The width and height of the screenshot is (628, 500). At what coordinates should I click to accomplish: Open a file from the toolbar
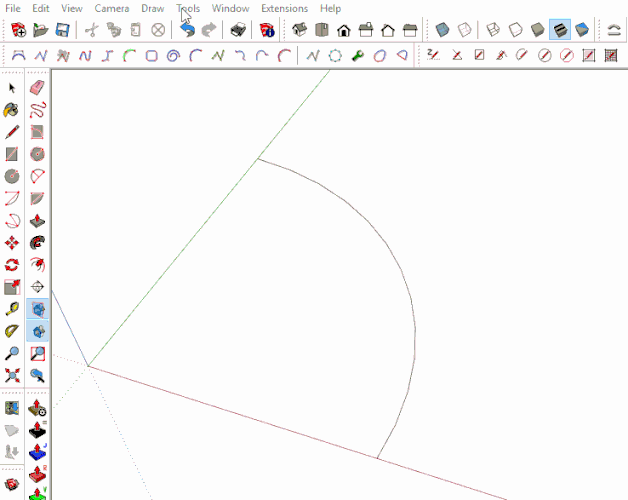(40, 30)
